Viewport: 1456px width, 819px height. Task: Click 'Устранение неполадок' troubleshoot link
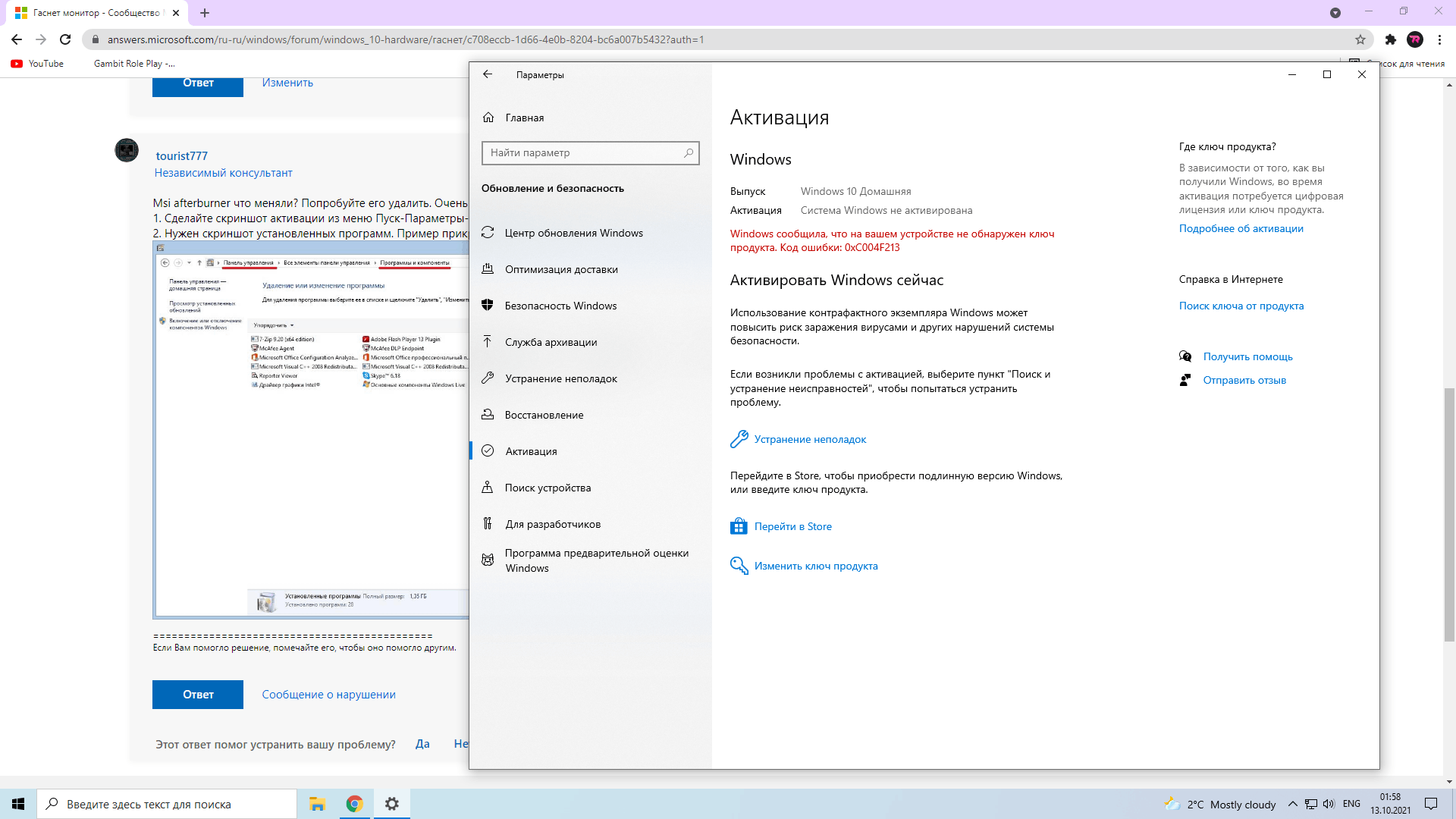(810, 439)
